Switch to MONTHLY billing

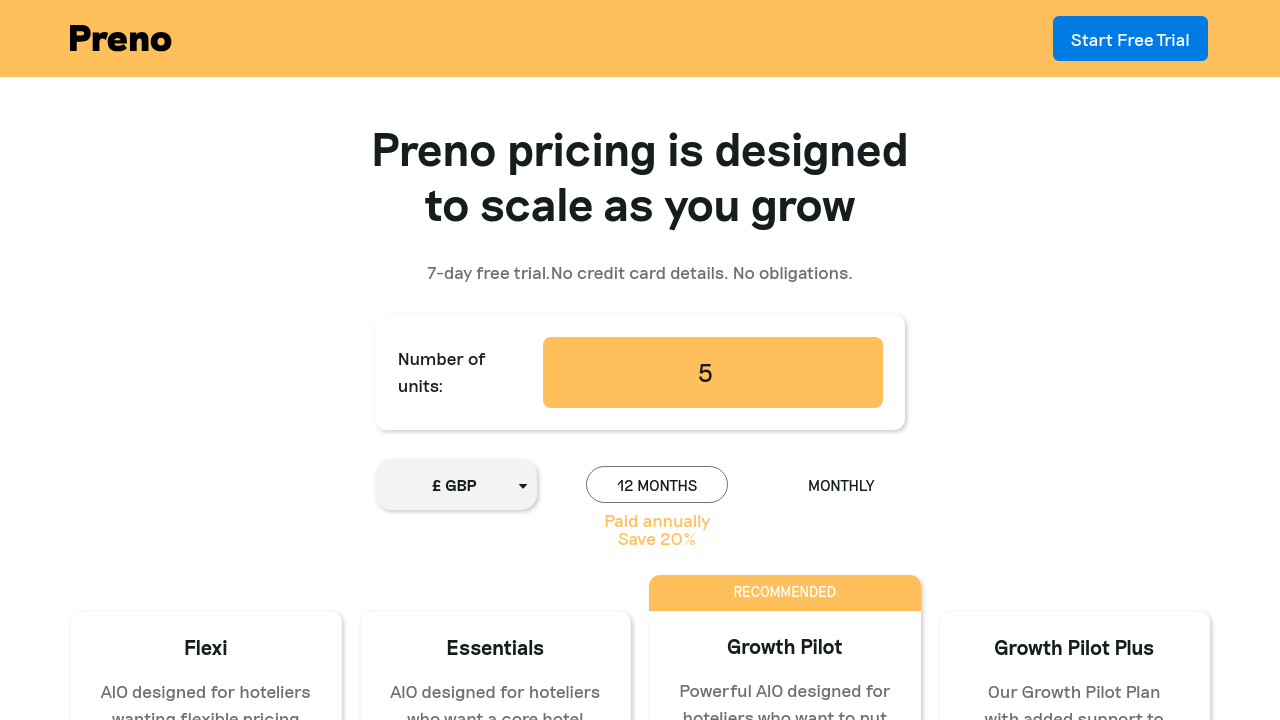[841, 486]
